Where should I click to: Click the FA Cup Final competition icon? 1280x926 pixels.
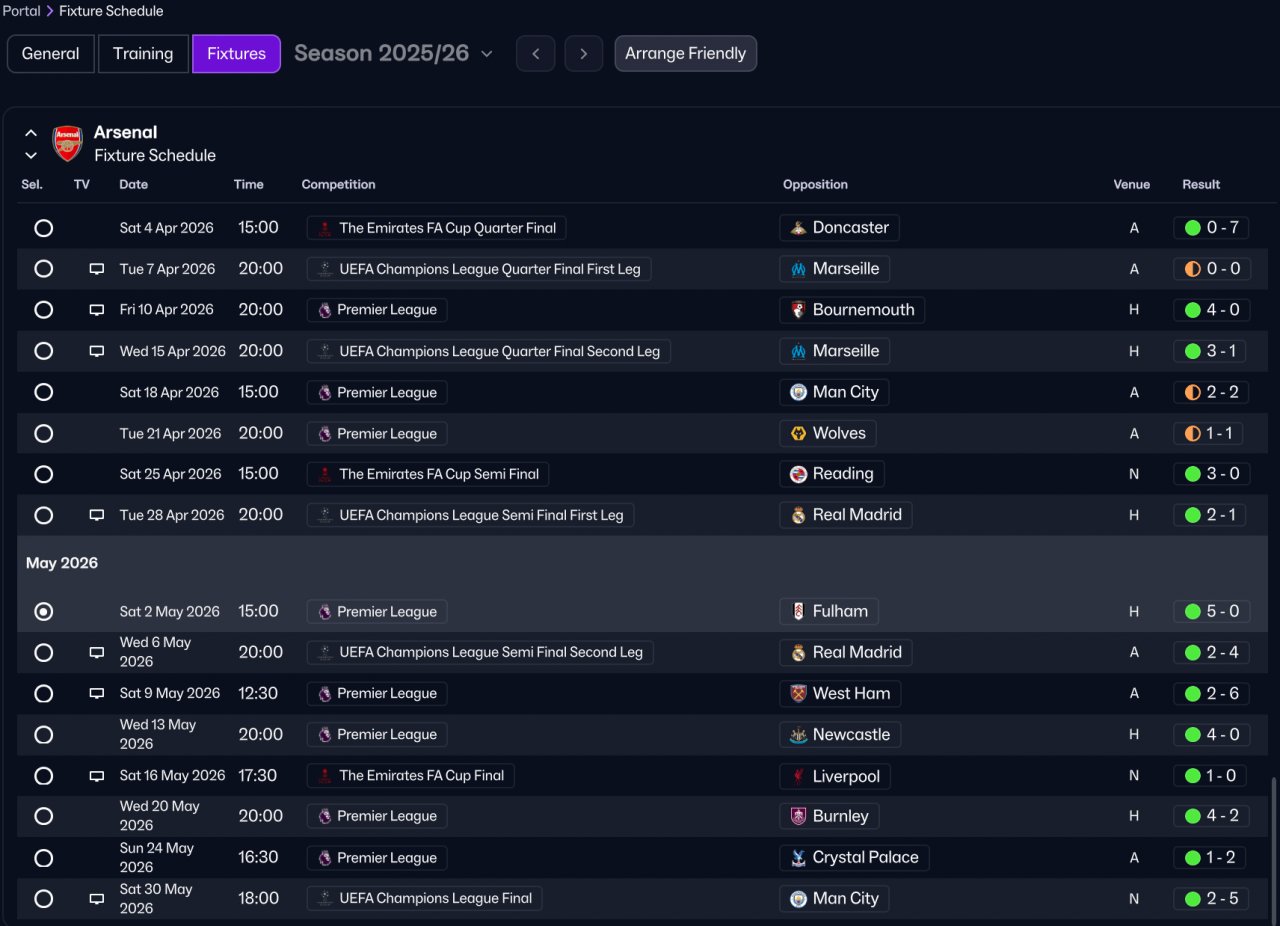coord(324,776)
